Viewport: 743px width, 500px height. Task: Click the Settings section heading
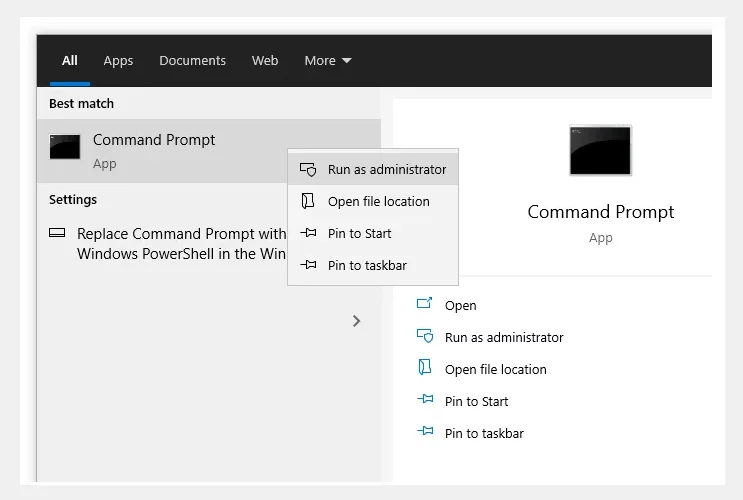[x=73, y=200]
